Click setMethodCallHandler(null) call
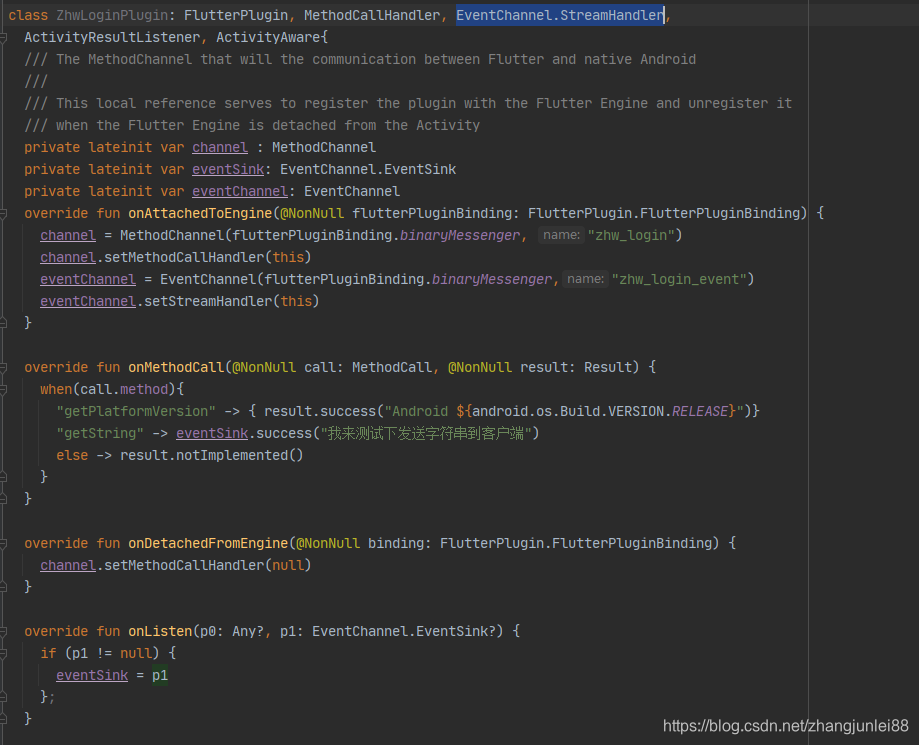The image size is (919, 745). (x=207, y=565)
